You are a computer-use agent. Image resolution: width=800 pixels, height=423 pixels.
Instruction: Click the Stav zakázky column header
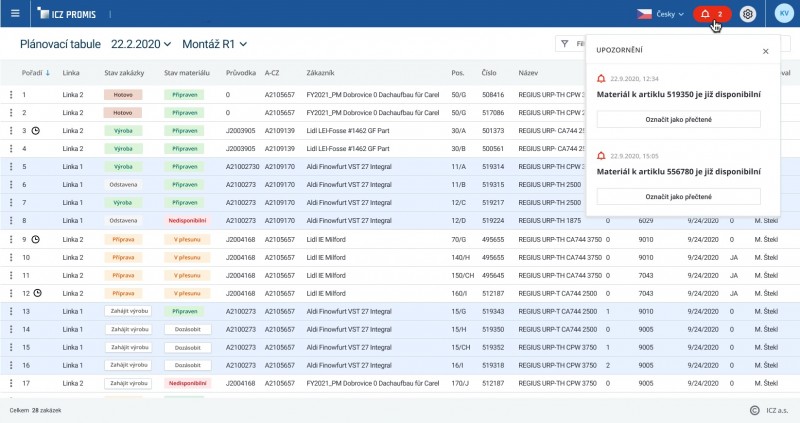123,73
